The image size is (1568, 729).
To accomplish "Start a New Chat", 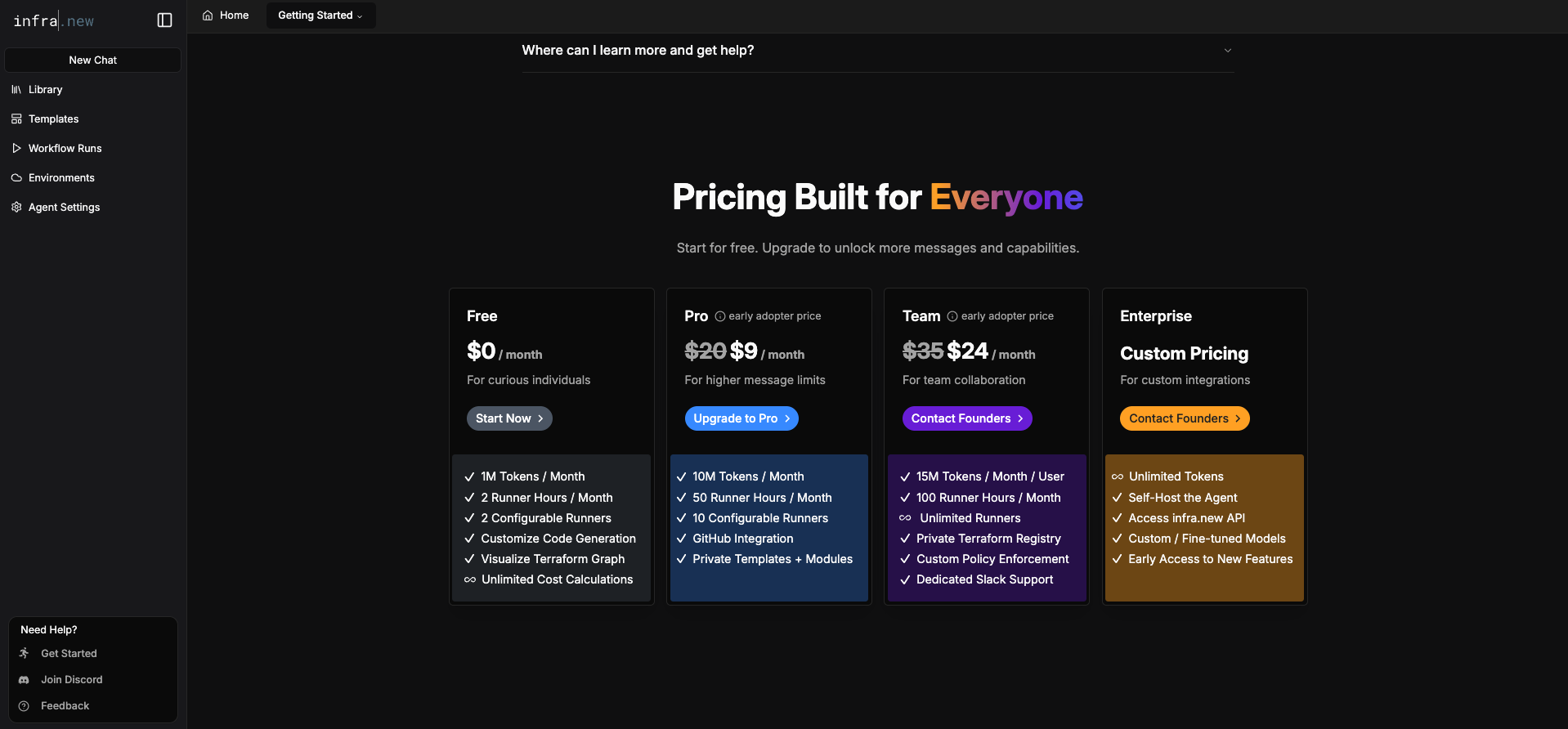I will click(92, 60).
